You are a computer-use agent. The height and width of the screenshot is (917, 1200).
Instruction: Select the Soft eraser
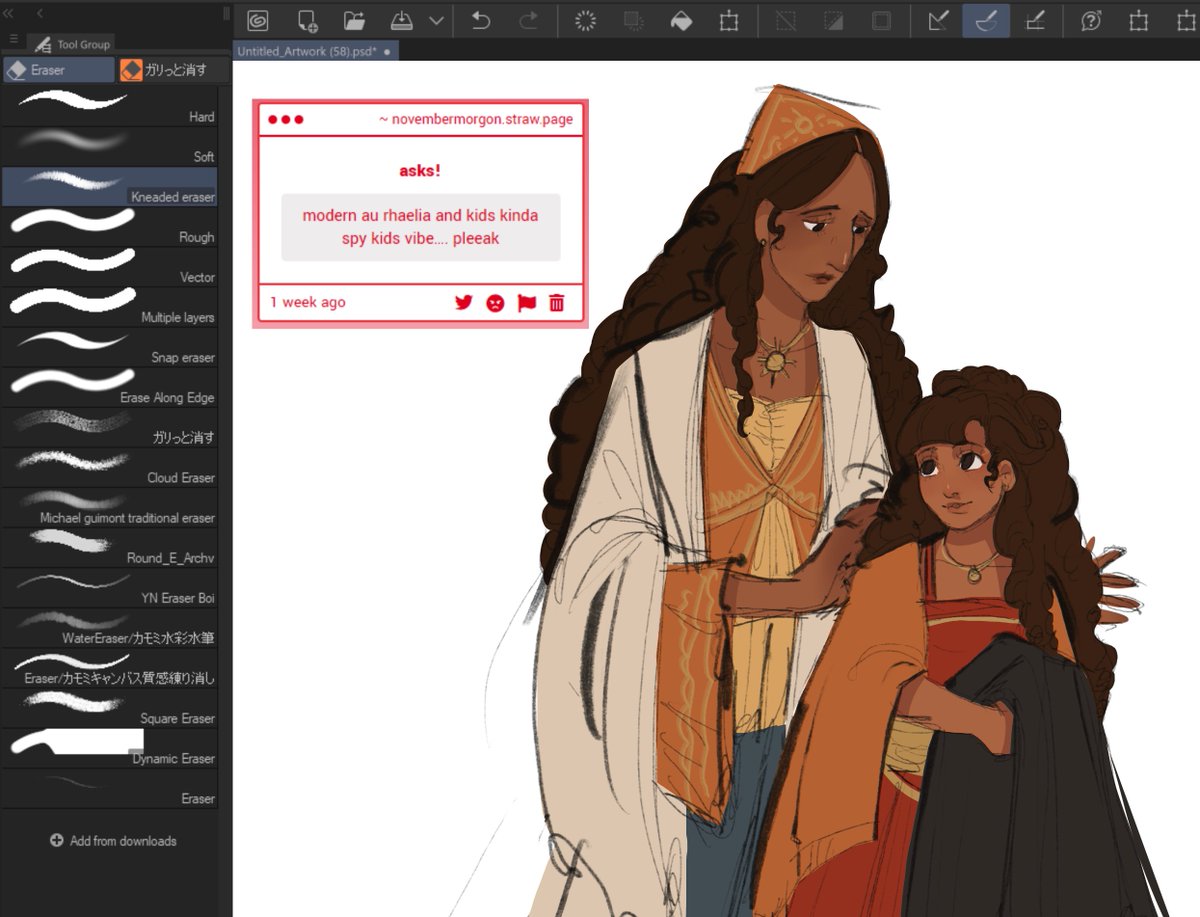click(110, 146)
